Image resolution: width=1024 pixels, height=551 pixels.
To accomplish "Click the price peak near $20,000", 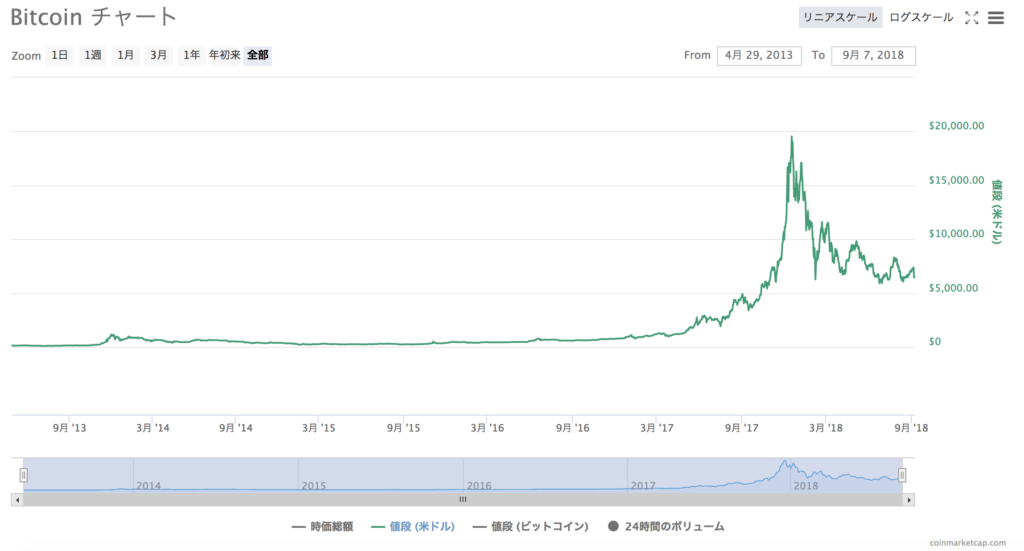I will [792, 137].
